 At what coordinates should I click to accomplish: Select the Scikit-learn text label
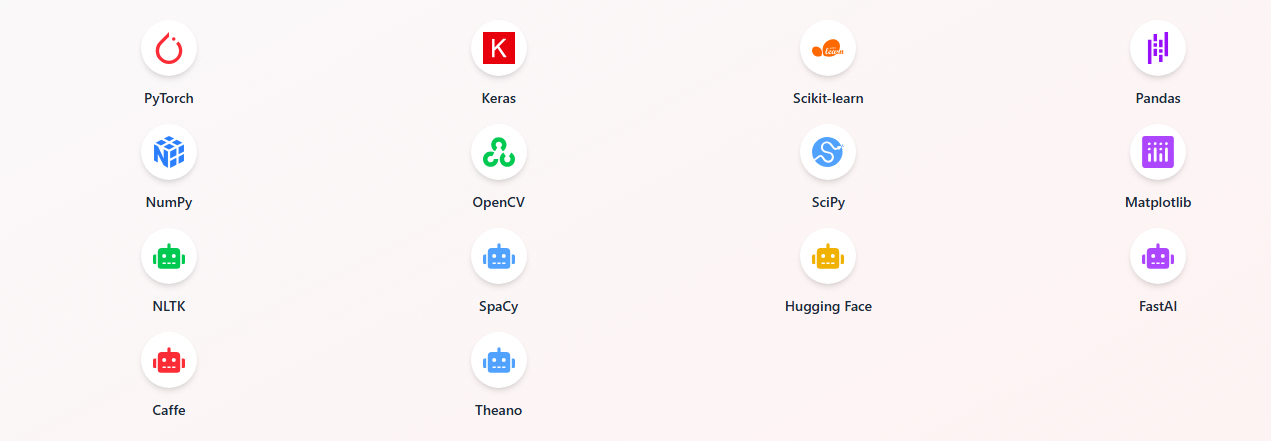coord(828,98)
